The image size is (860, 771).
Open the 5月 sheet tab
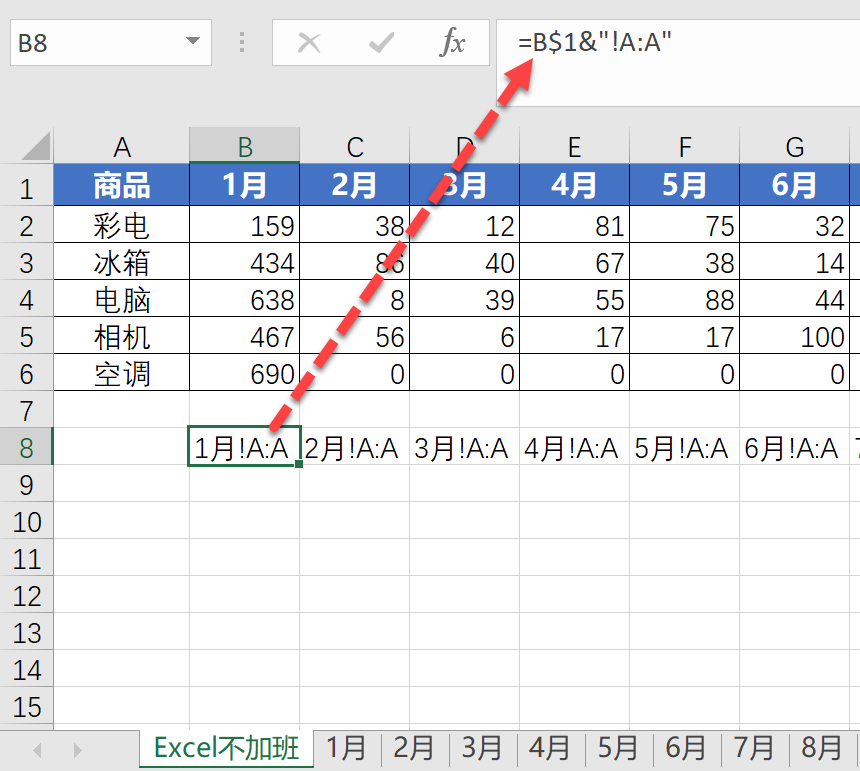(618, 749)
